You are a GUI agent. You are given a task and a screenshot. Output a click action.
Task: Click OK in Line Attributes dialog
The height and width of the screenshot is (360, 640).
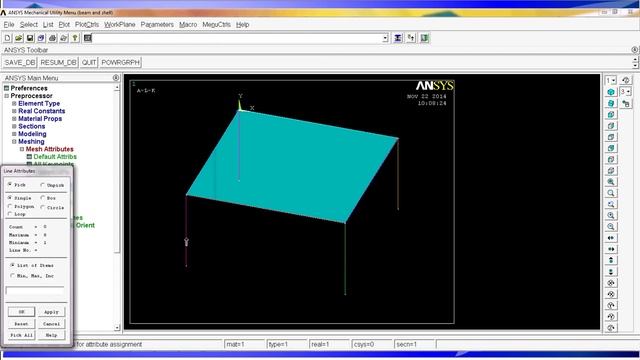click(x=22, y=312)
